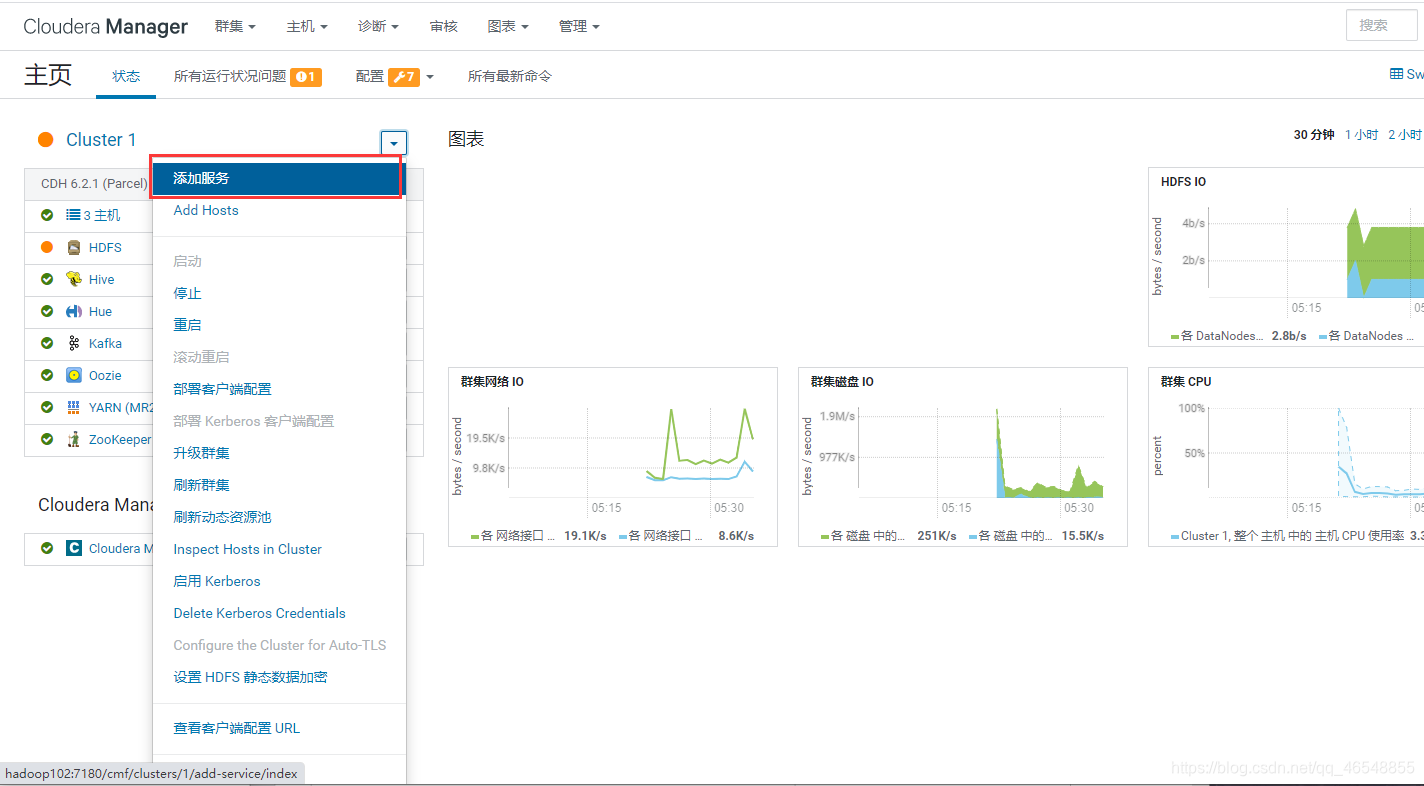The width and height of the screenshot is (1424, 786).
Task: Open the 管理 menu dropdown
Action: click(579, 26)
